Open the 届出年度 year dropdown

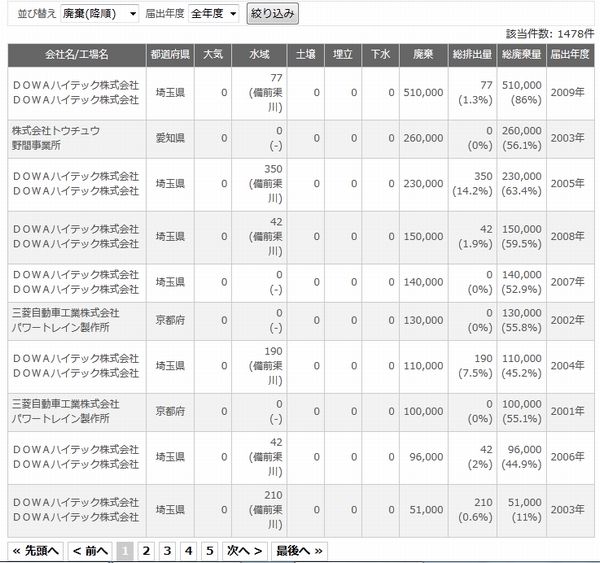point(214,14)
